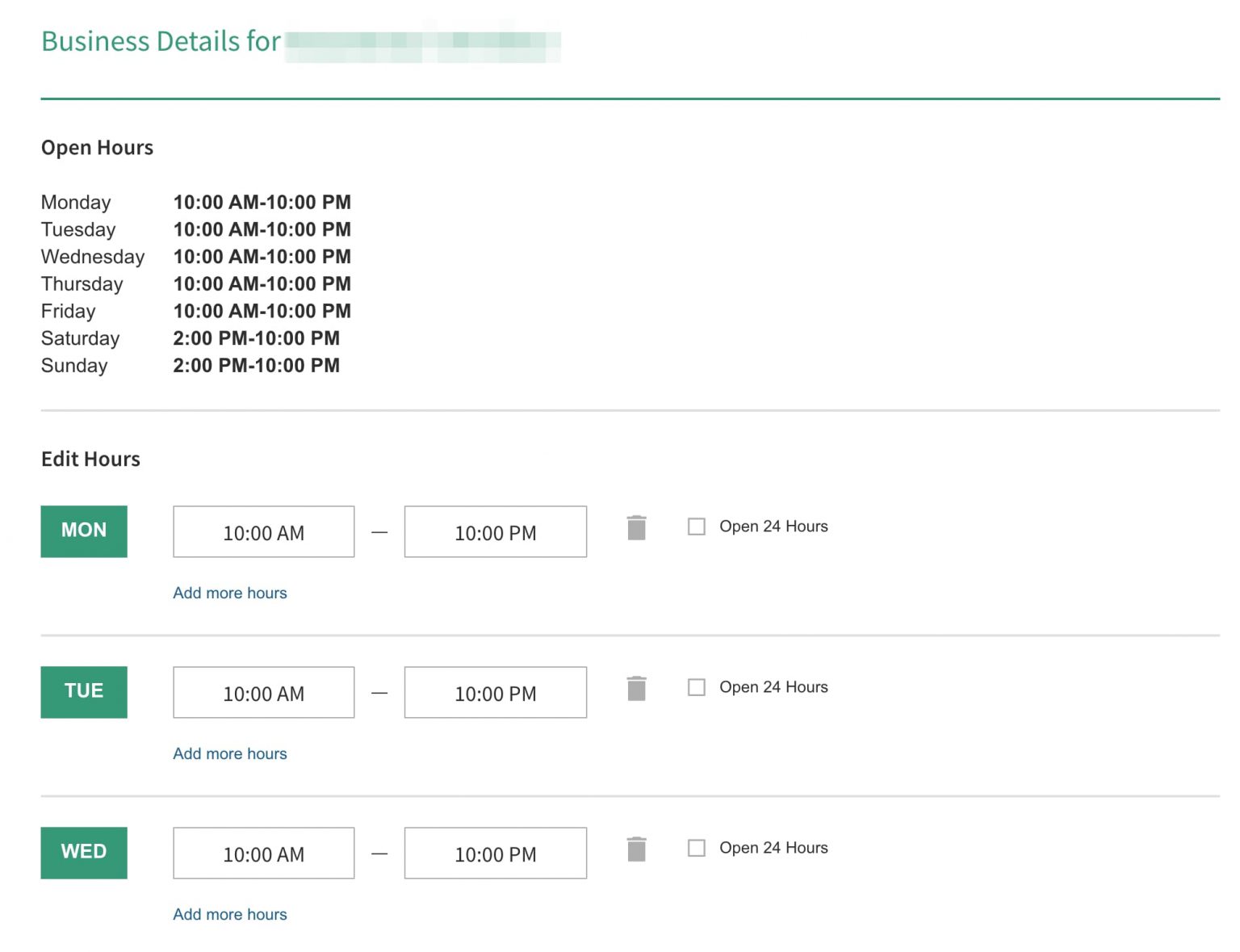Click Add more hours under Wednesday
The image size is (1240, 952).
point(230,914)
